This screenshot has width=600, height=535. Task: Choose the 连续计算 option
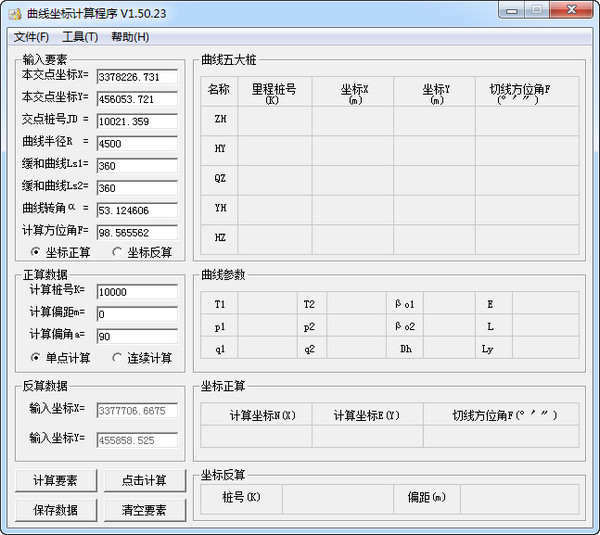[118, 357]
